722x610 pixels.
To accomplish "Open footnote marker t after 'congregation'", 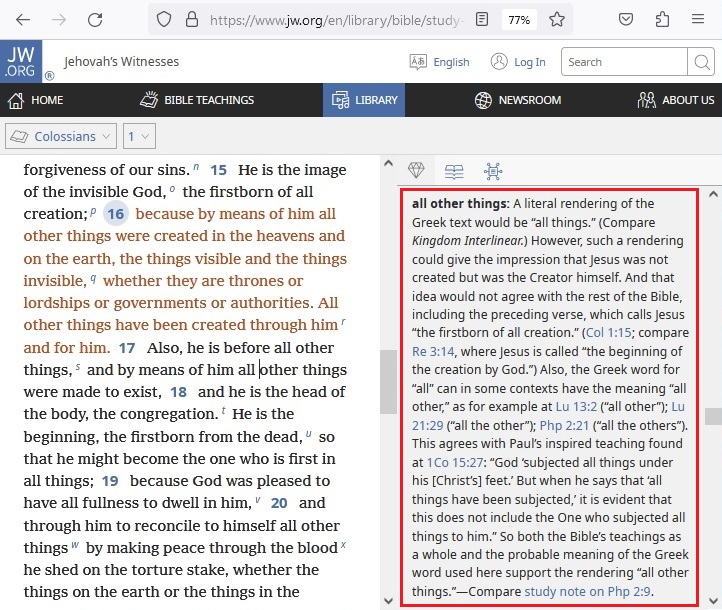I will click(x=223, y=411).
